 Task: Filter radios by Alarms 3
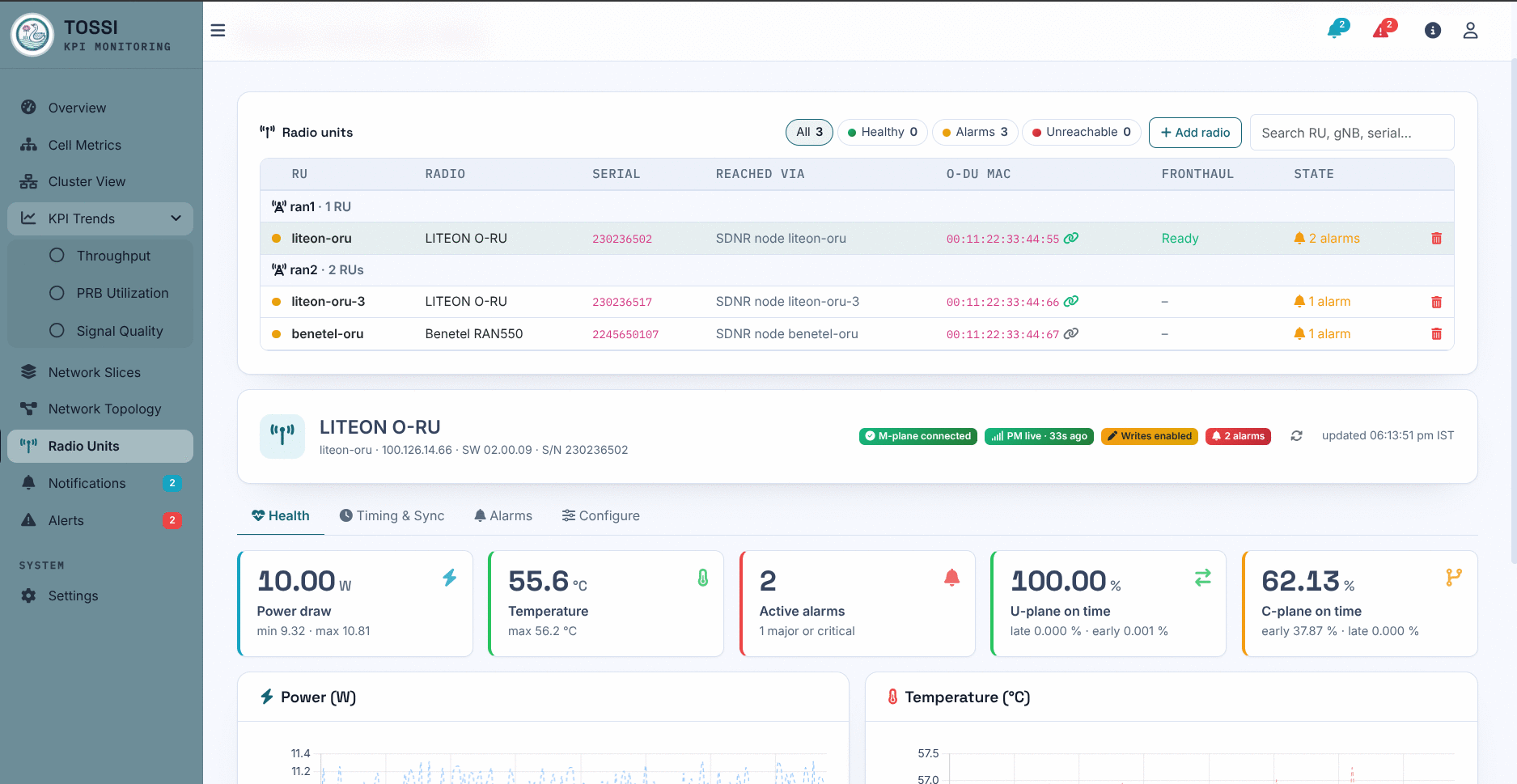[x=974, y=132]
